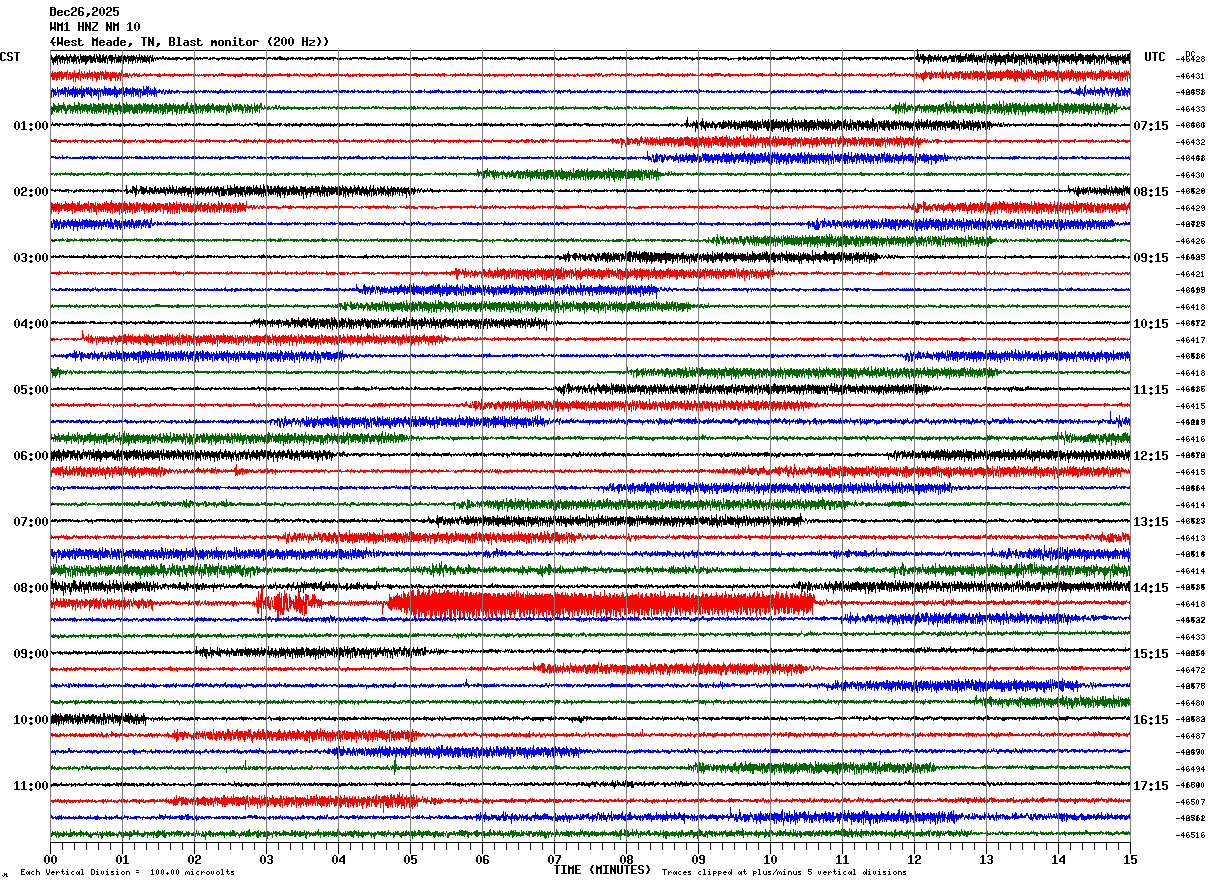Click the 07:00 CST row label

point(31,522)
